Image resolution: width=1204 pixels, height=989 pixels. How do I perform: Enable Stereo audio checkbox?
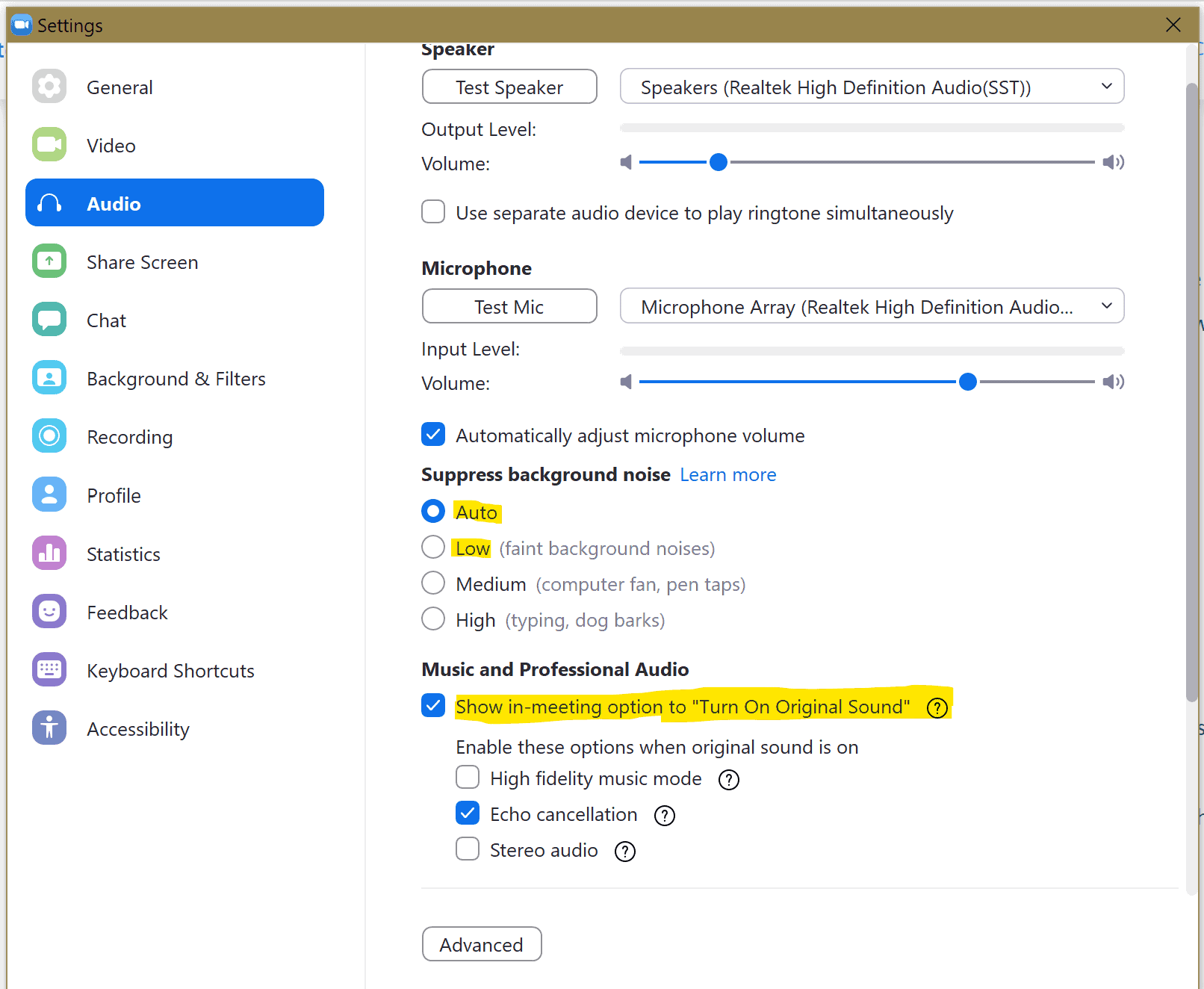pos(468,849)
